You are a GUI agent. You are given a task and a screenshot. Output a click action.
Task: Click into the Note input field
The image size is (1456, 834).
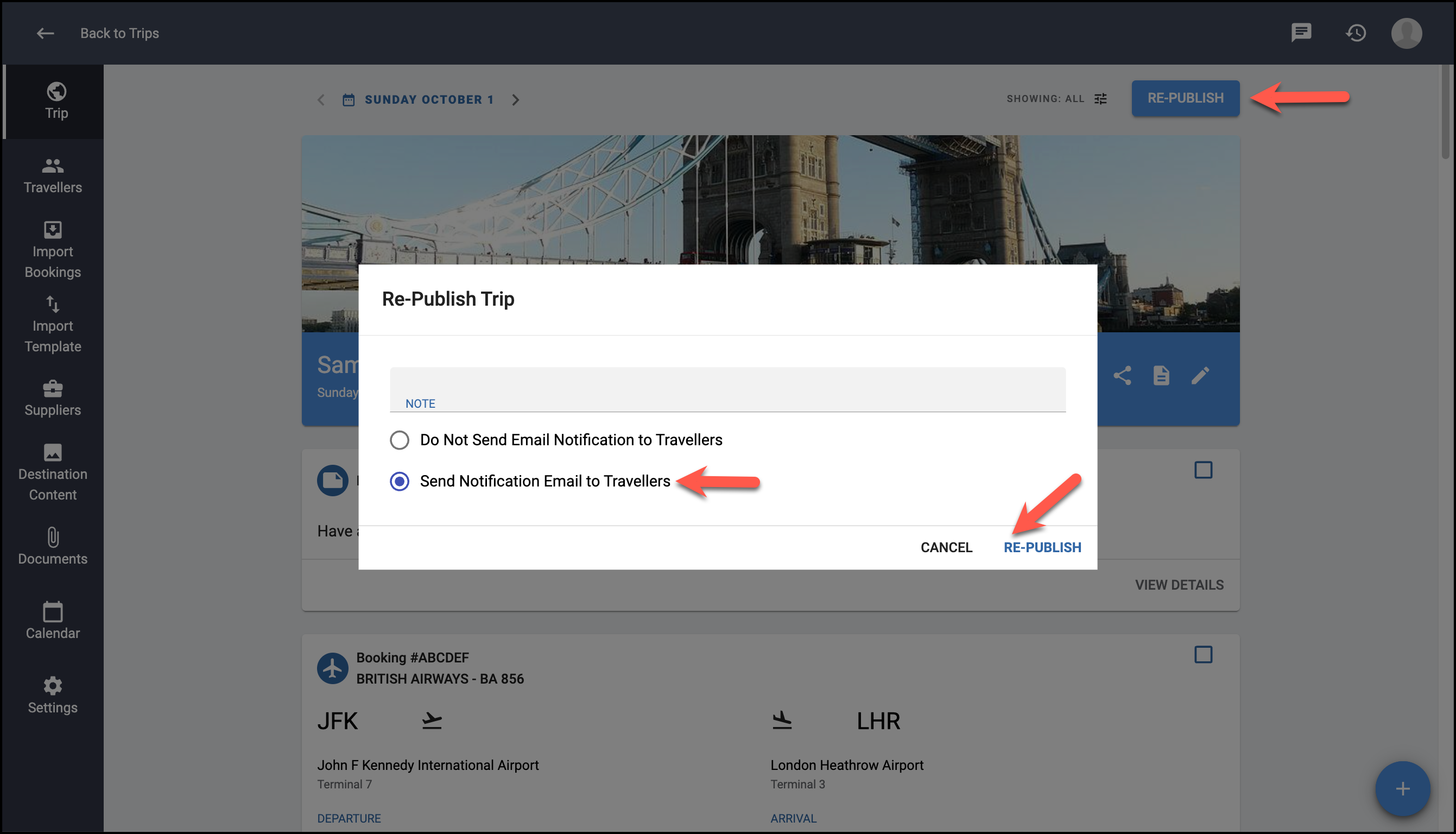[727, 389]
